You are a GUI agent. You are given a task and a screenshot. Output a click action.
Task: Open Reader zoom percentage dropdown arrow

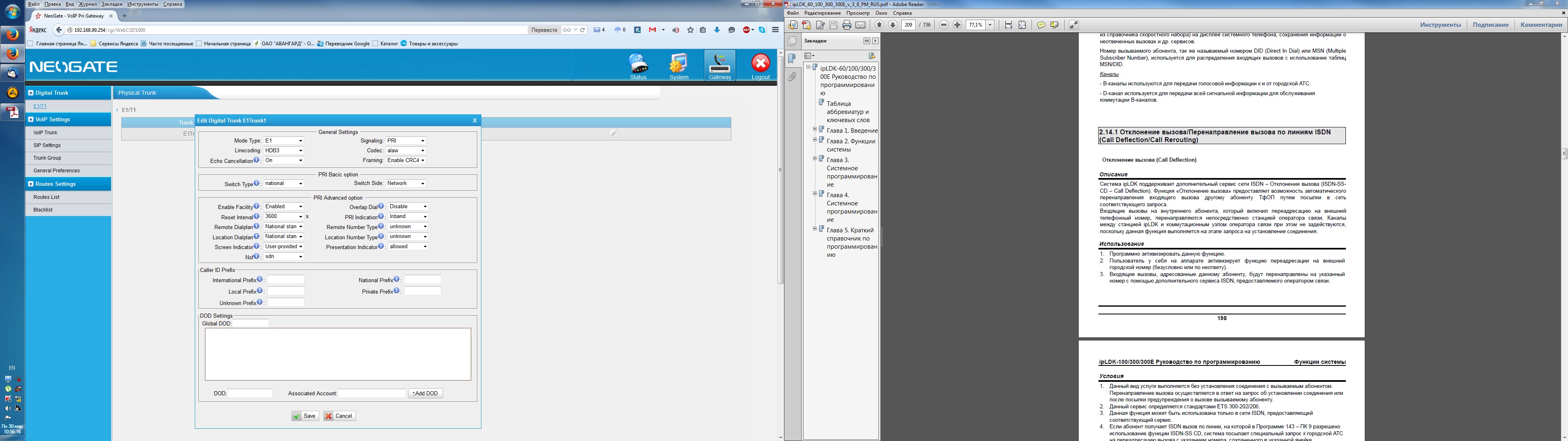[990, 25]
